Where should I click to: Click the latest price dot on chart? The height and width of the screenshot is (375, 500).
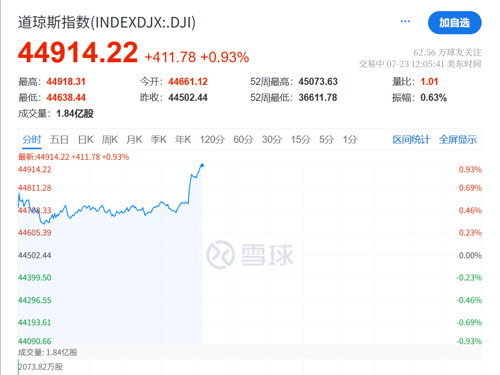tap(202, 165)
